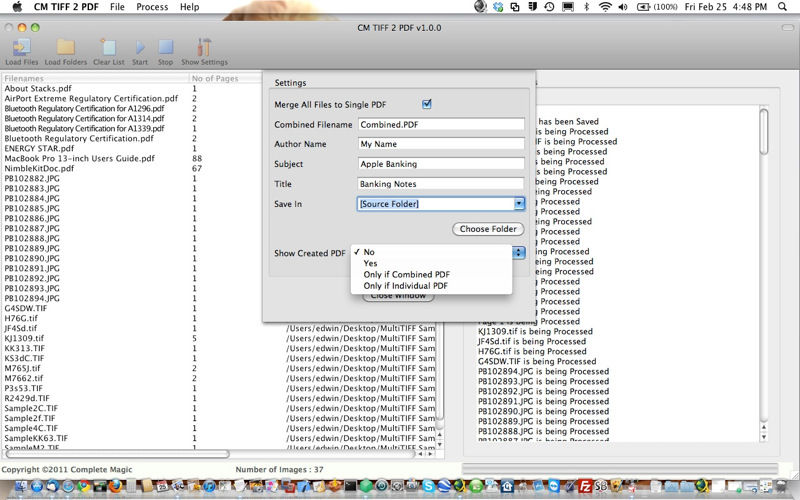Toggle Merge All Files to Single PDF checkbox
The image size is (800, 500).
coord(427,104)
